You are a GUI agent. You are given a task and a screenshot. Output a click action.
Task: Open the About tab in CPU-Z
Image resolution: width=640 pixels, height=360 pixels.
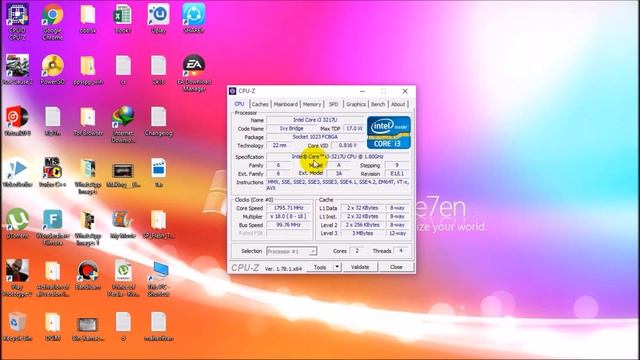click(398, 104)
